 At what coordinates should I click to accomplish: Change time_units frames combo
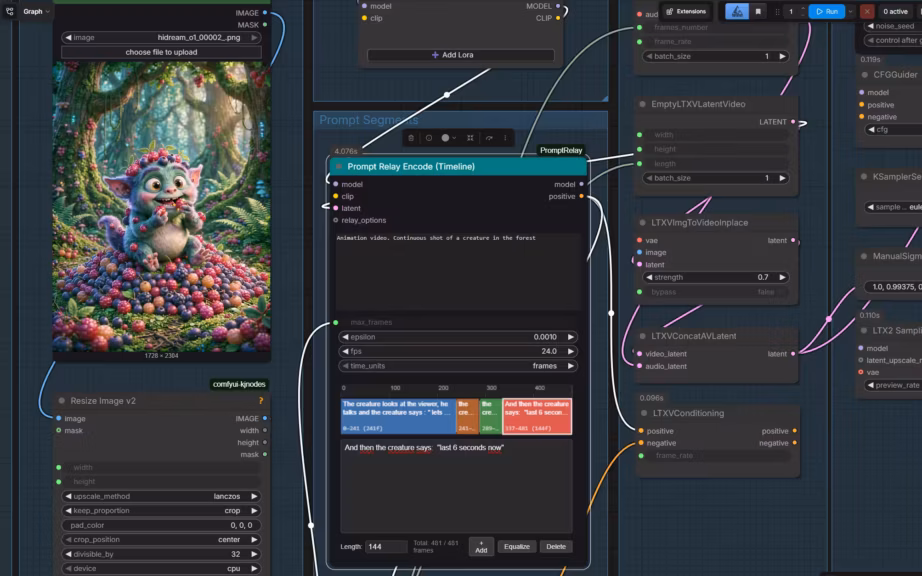point(458,366)
